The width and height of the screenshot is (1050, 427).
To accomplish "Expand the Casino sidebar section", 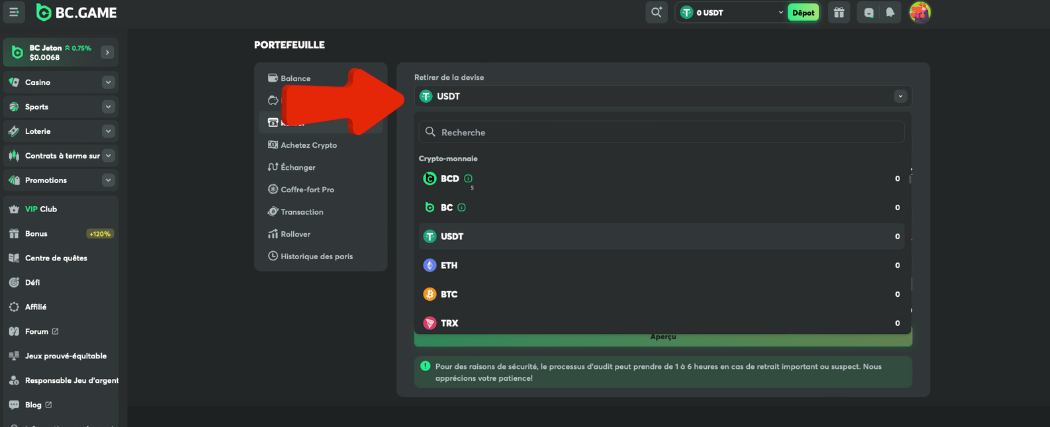I will (x=108, y=82).
